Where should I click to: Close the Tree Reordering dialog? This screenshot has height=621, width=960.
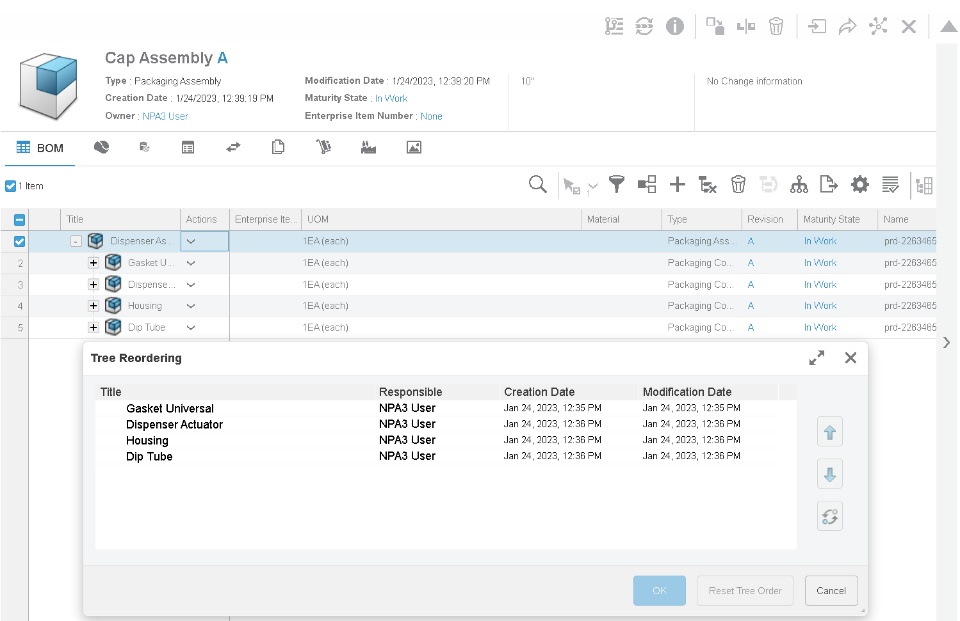850,358
